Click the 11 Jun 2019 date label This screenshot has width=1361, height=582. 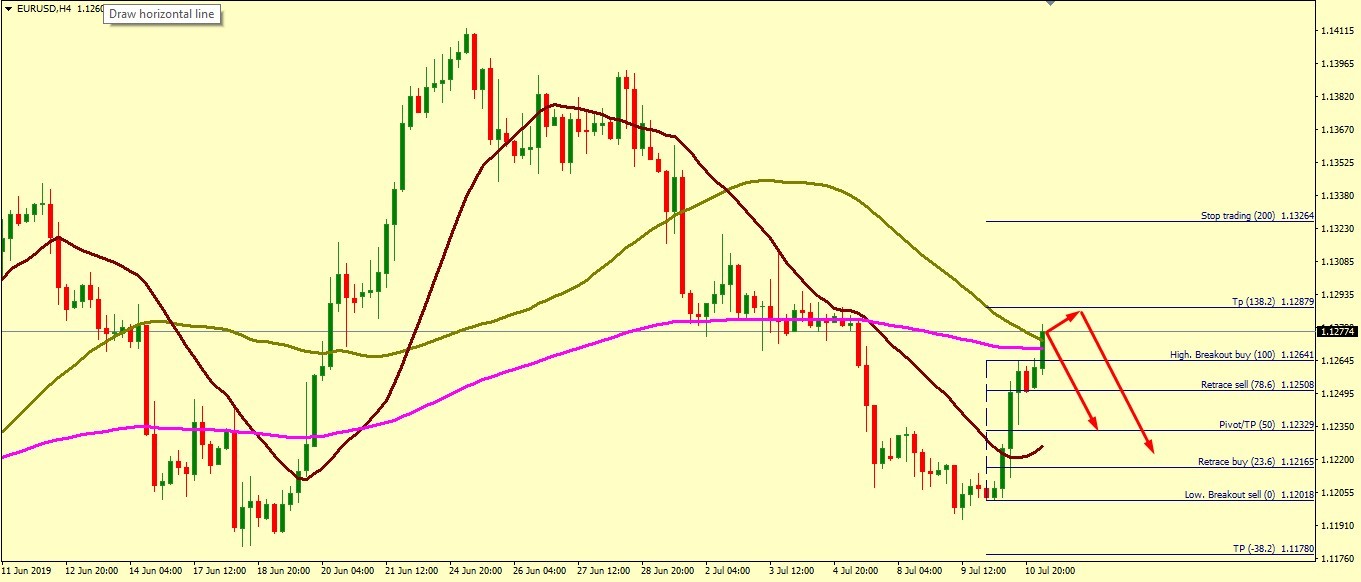pos(29,571)
